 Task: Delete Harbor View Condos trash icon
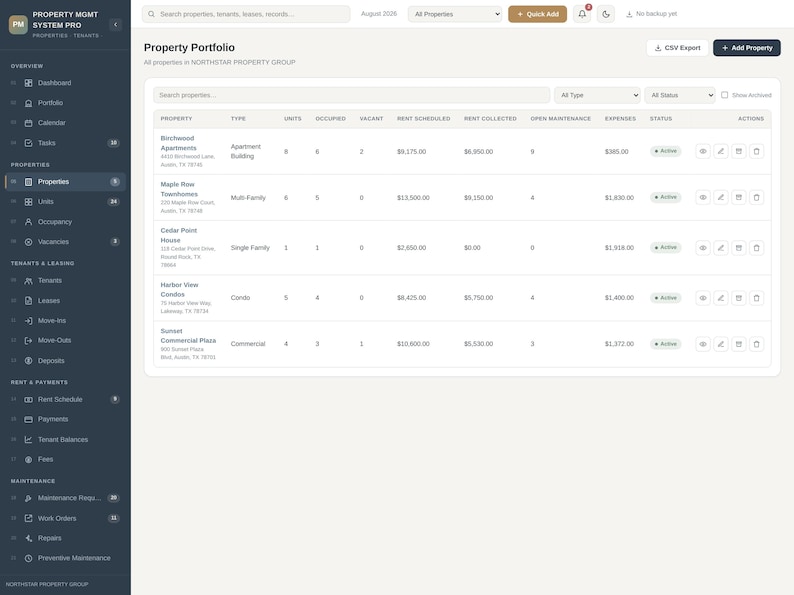757,298
